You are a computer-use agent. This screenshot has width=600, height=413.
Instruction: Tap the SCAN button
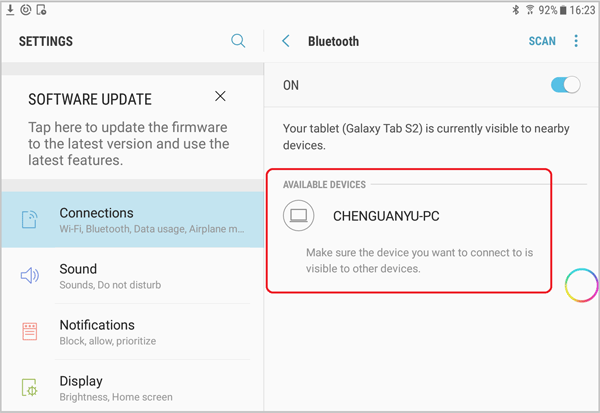pos(542,41)
